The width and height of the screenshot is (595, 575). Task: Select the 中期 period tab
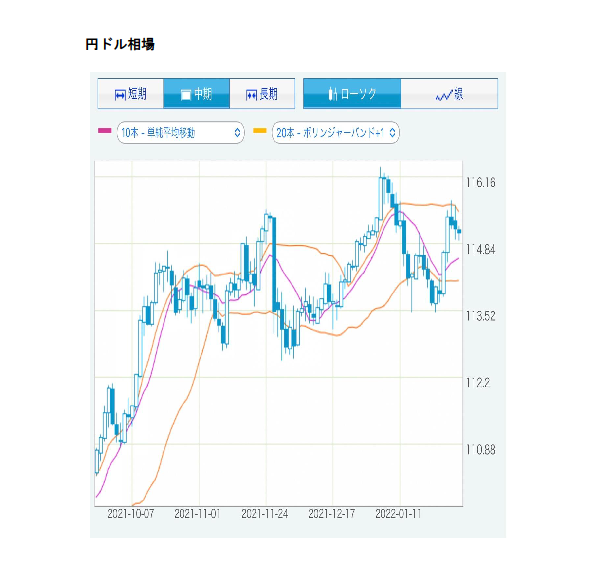(x=197, y=94)
